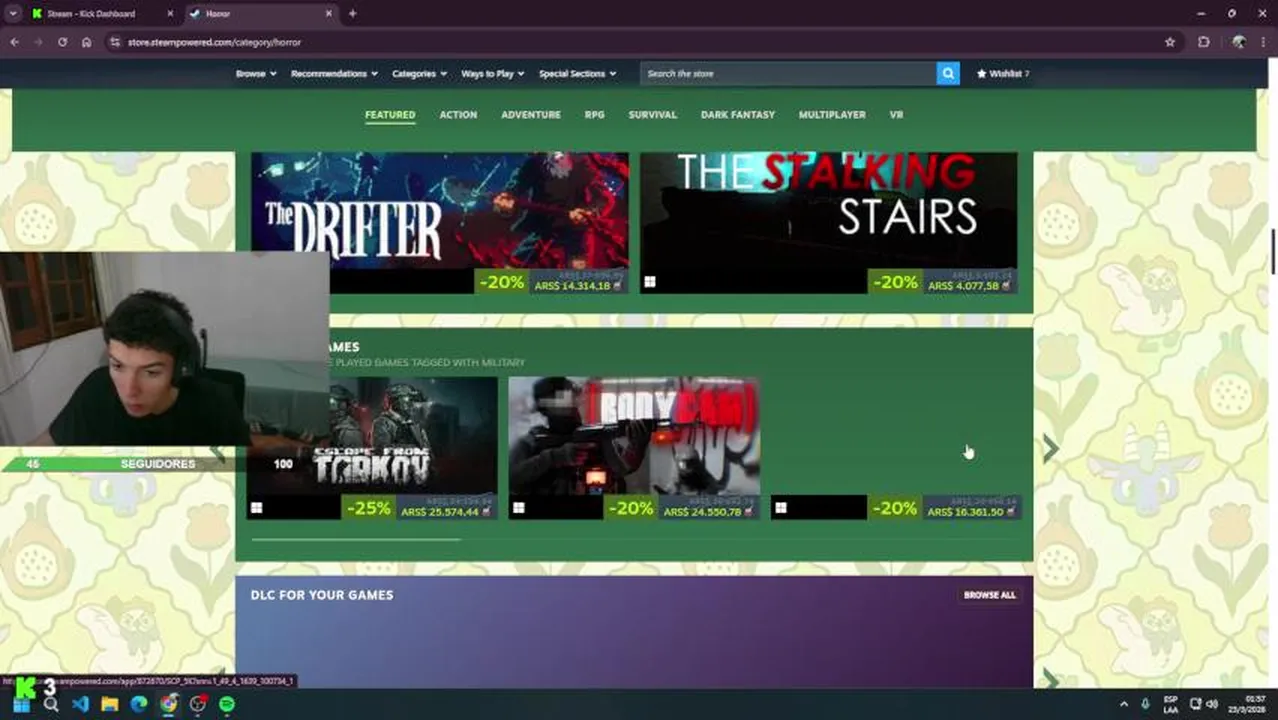Select the RPG tab

[594, 114]
